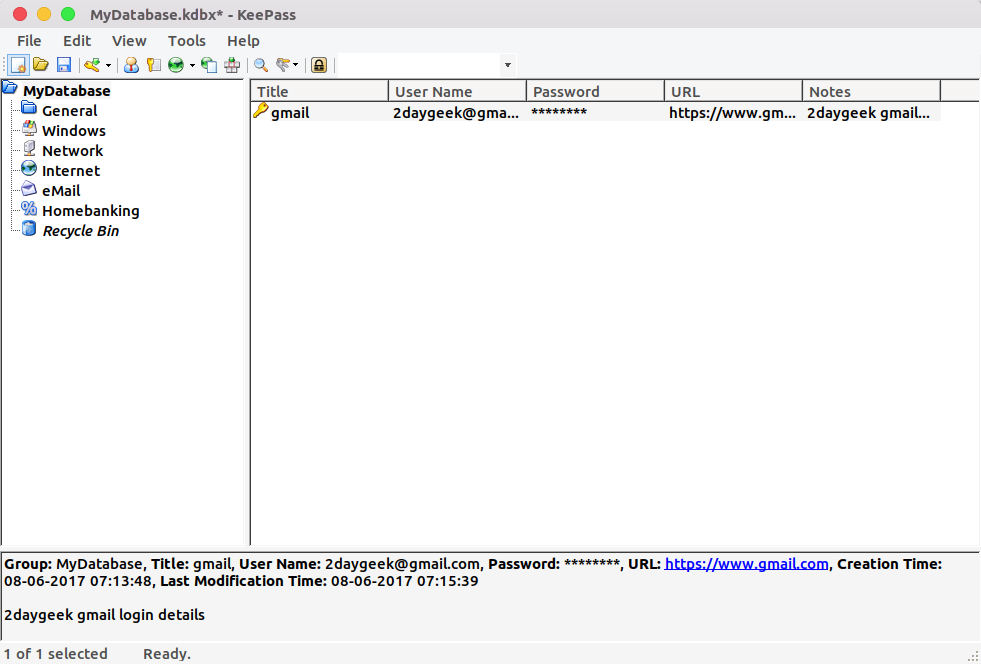Screen dimensions: 981x664
Task: Select the Windows group
Action: tap(74, 131)
